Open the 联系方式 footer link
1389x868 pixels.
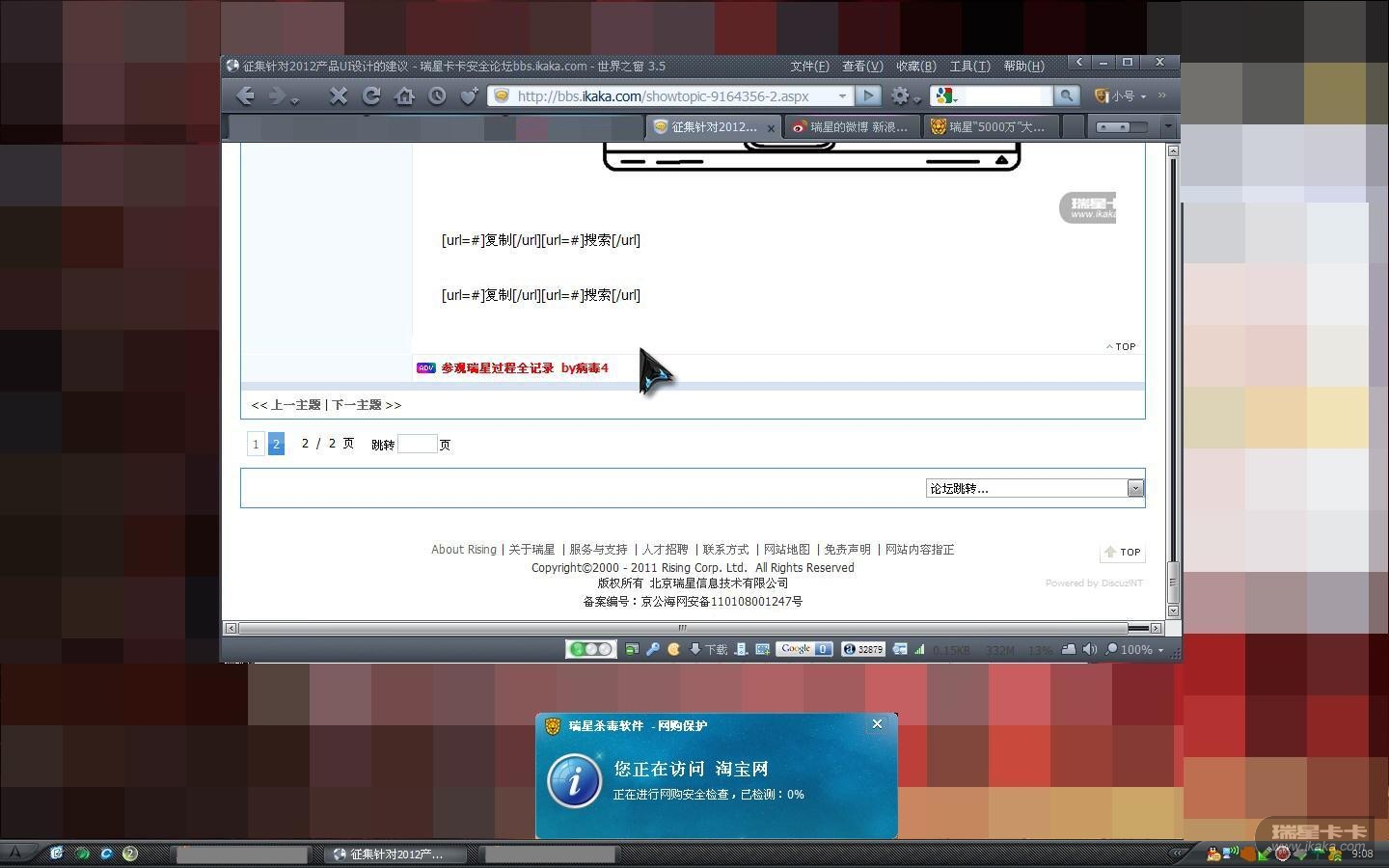tap(725, 549)
